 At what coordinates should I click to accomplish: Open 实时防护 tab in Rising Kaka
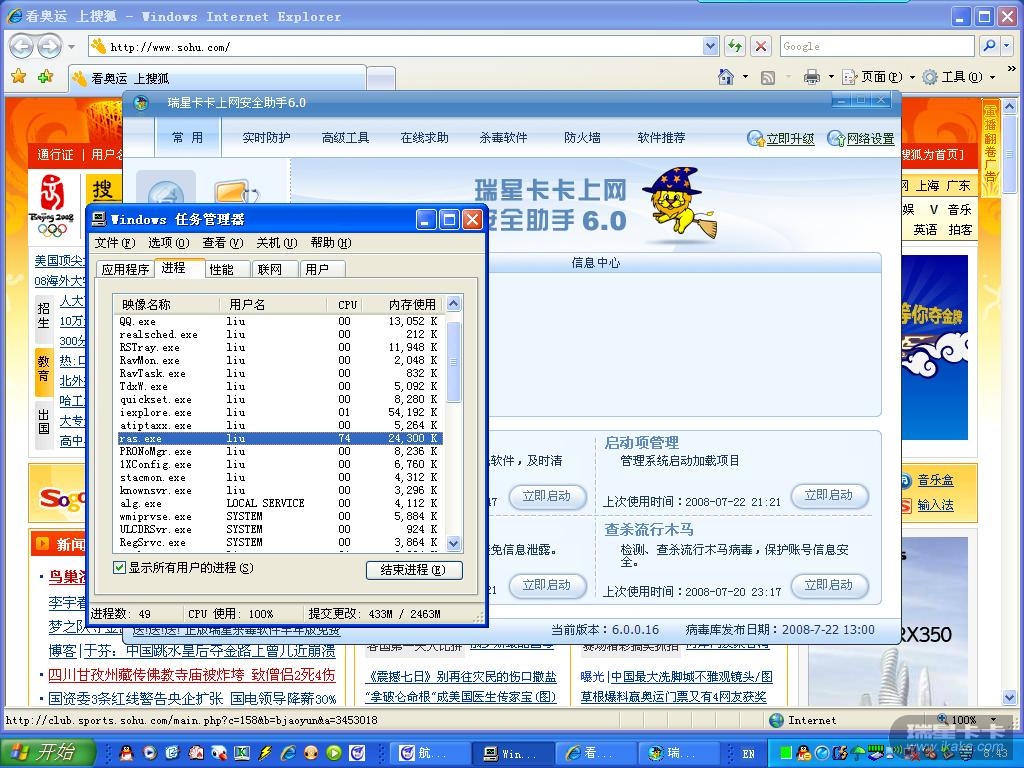(x=266, y=138)
